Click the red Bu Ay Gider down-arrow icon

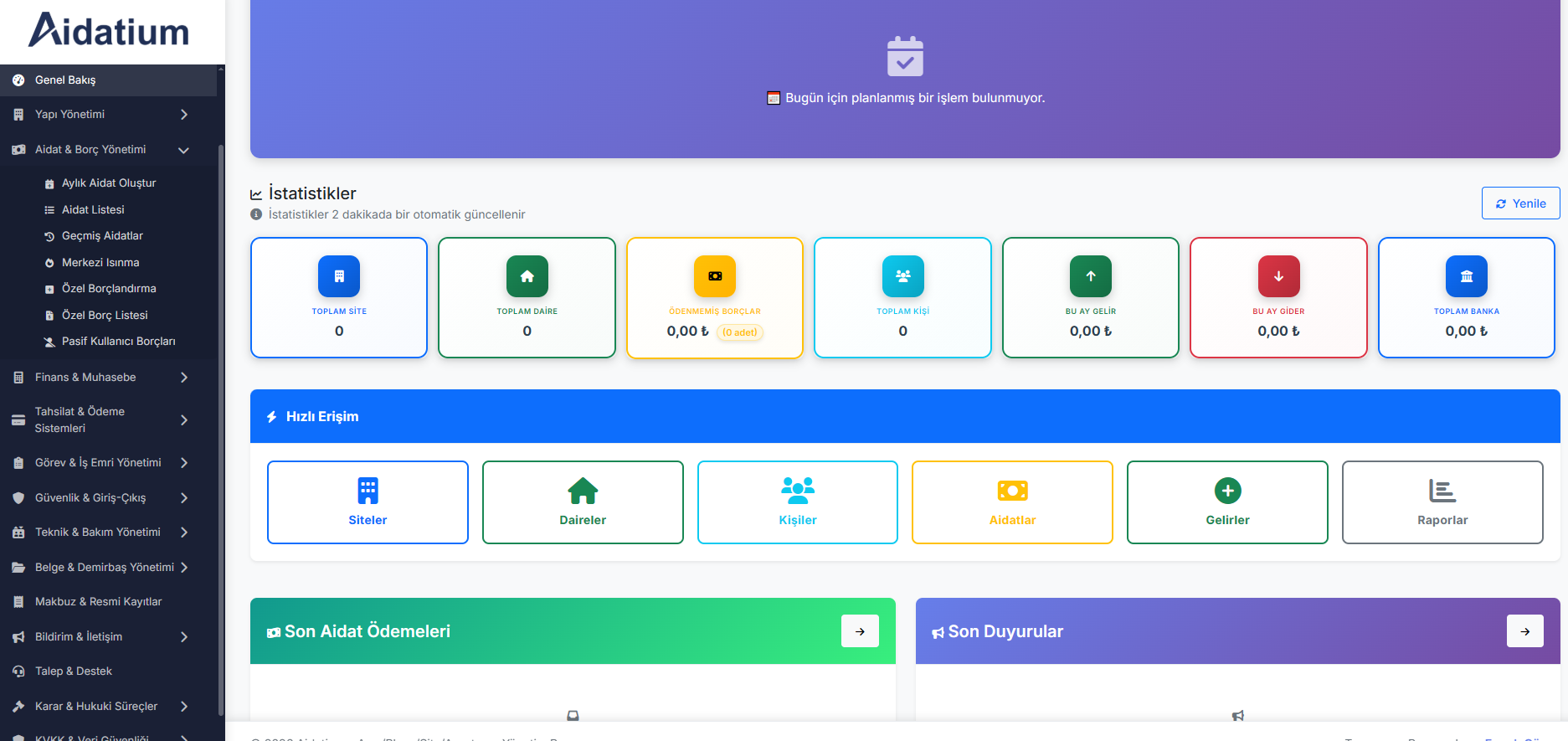pyautogui.click(x=1279, y=276)
